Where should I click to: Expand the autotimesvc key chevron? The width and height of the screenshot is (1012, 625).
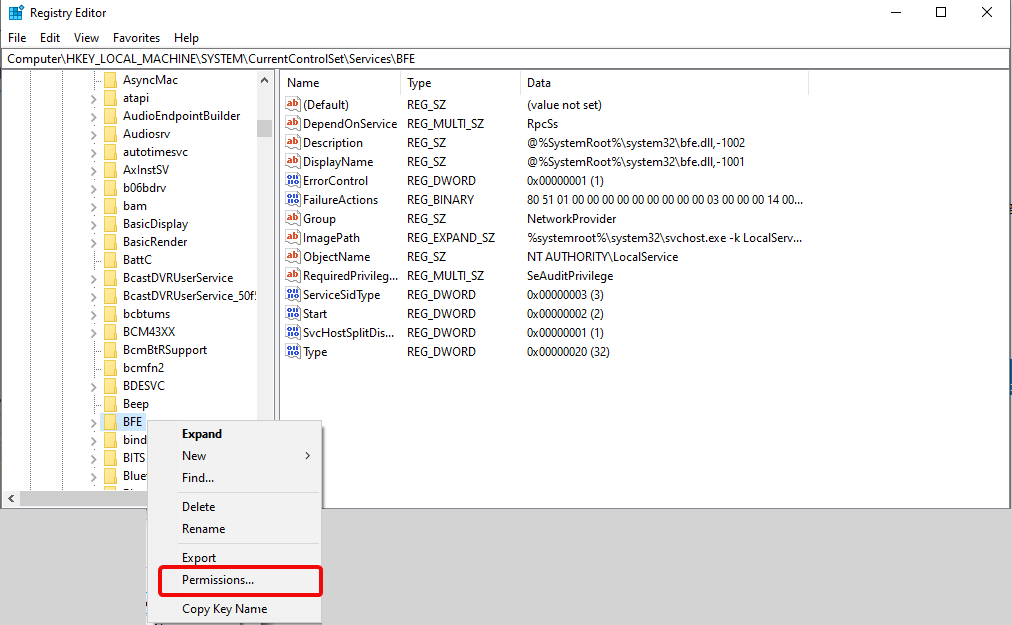(94, 153)
